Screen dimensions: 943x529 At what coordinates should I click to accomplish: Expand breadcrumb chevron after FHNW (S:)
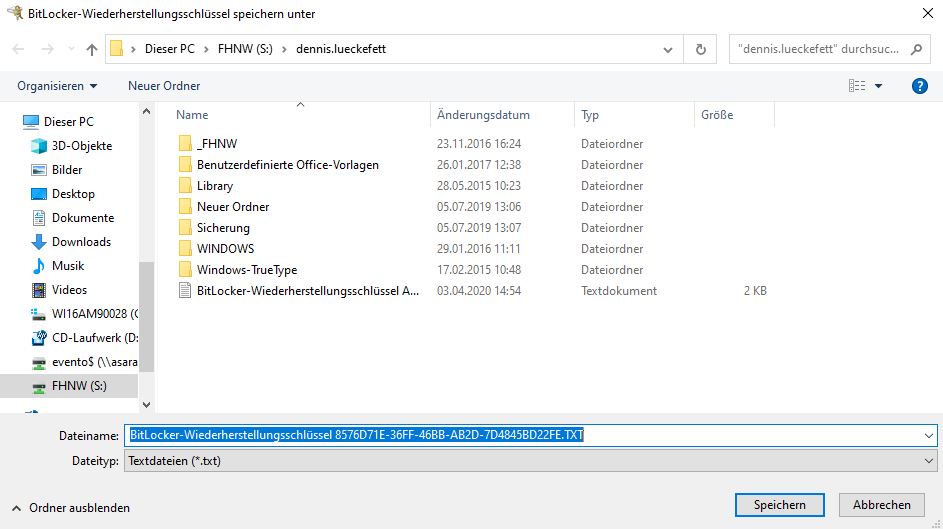point(284,49)
